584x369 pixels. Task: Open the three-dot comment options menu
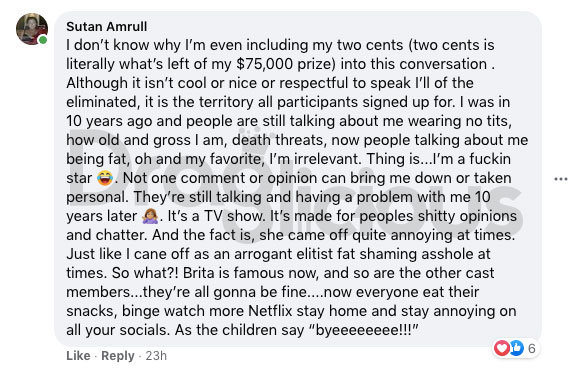pyautogui.click(x=561, y=179)
